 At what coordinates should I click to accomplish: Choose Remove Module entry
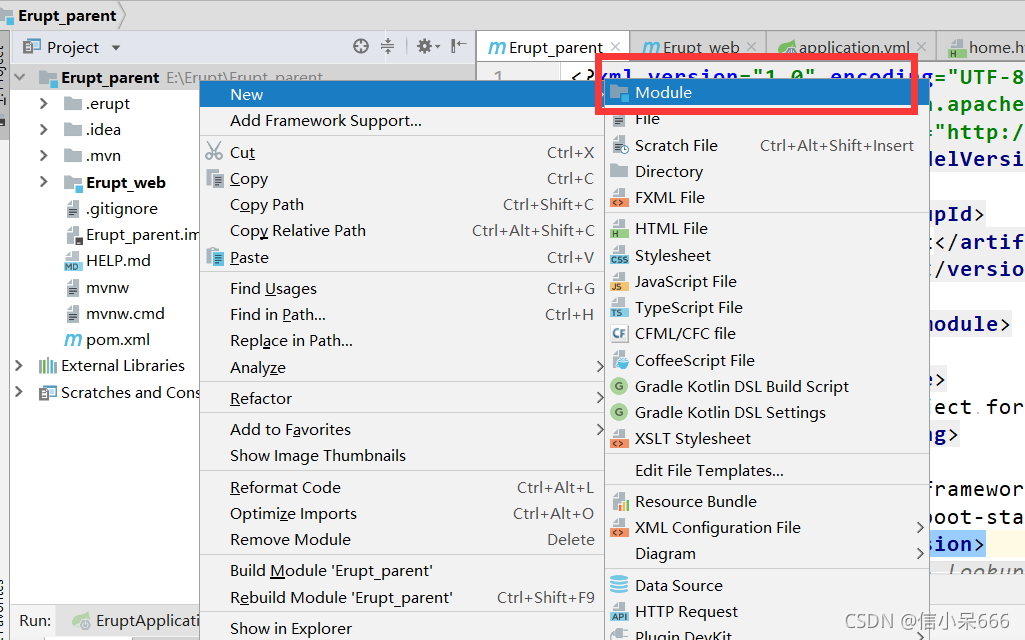pos(402,539)
